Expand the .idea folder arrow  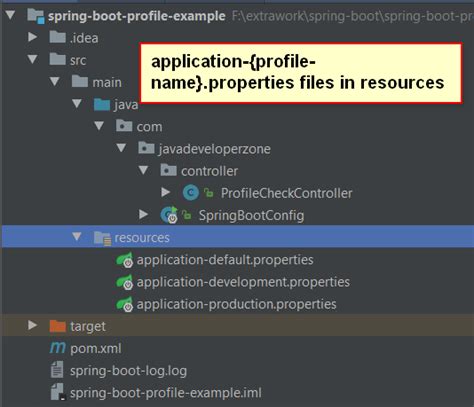click(x=32, y=37)
